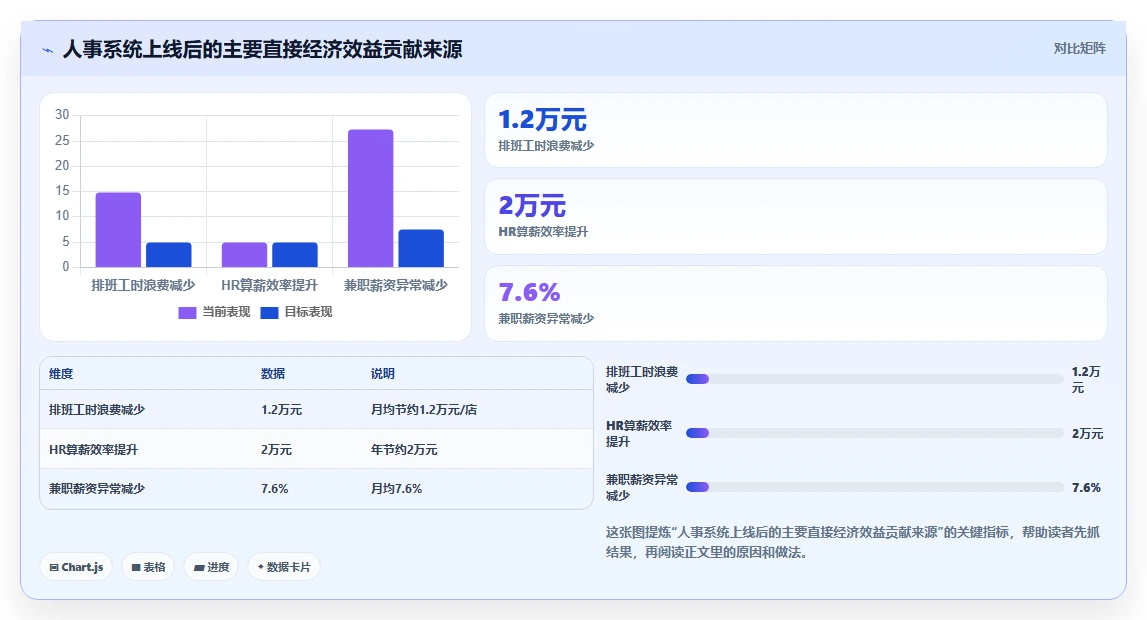Click the 年节约2万元 description cell
This screenshot has width=1147, height=620.
point(404,450)
